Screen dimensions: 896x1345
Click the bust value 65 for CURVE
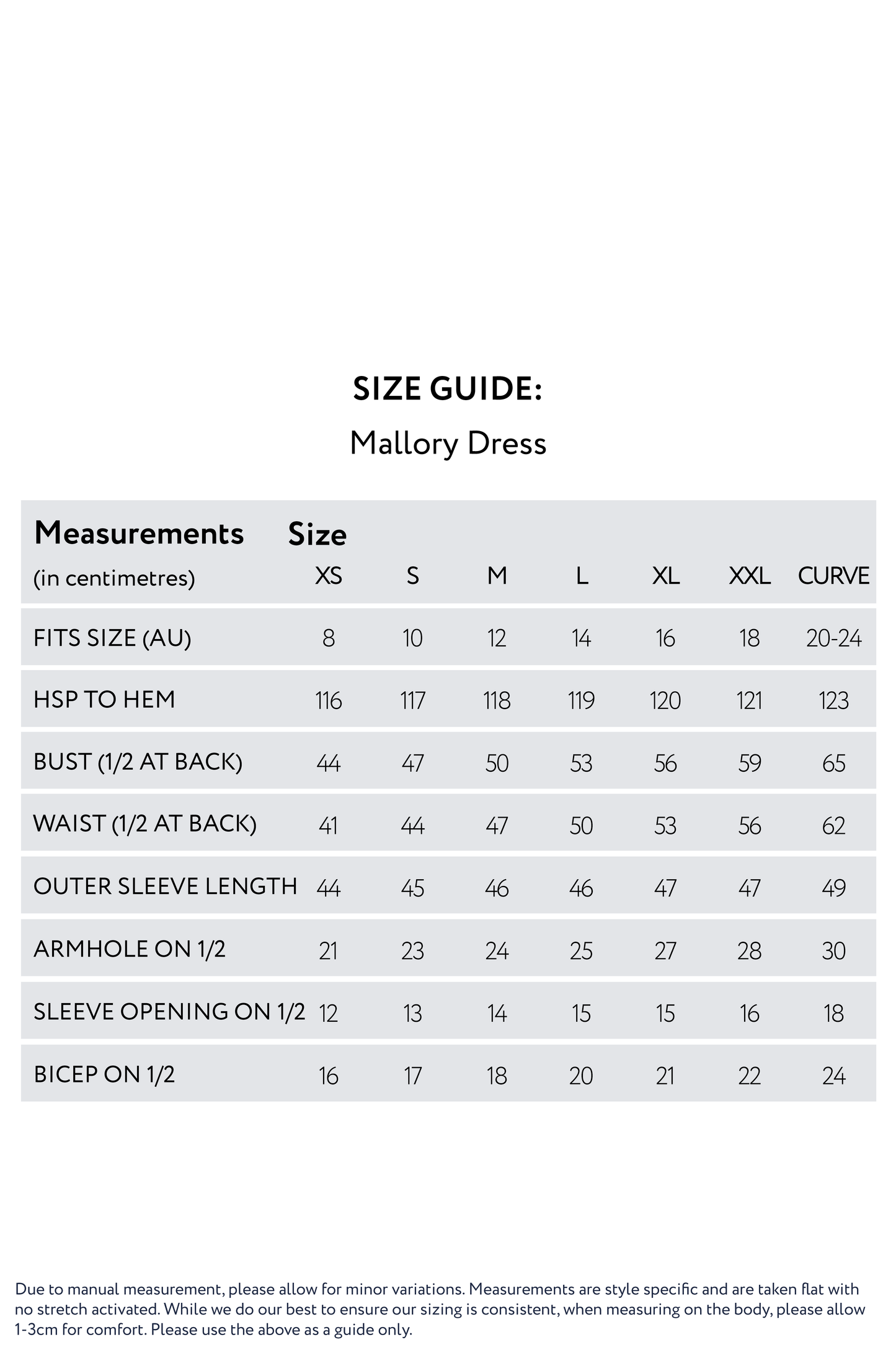point(833,763)
